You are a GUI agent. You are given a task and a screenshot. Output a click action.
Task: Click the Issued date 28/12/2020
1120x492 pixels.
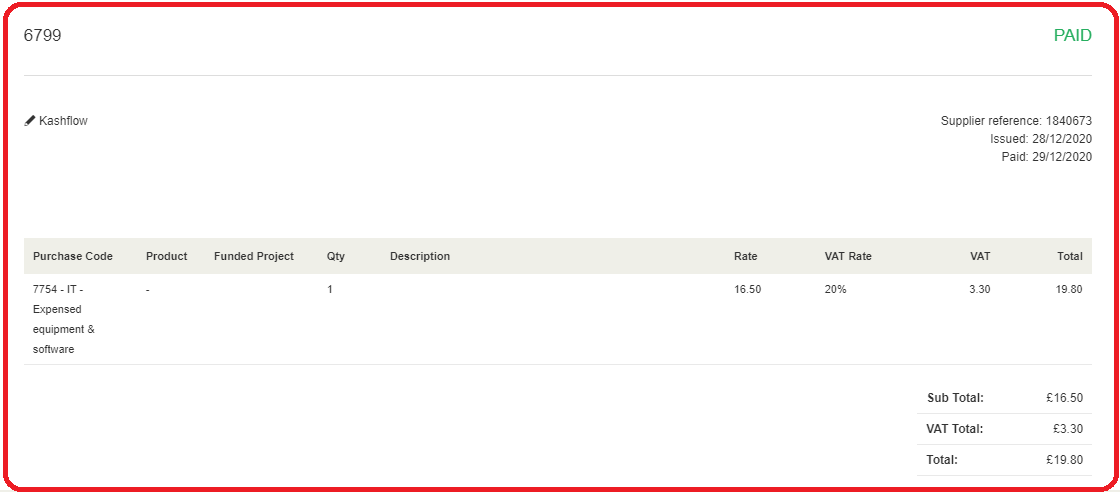coord(1041,139)
